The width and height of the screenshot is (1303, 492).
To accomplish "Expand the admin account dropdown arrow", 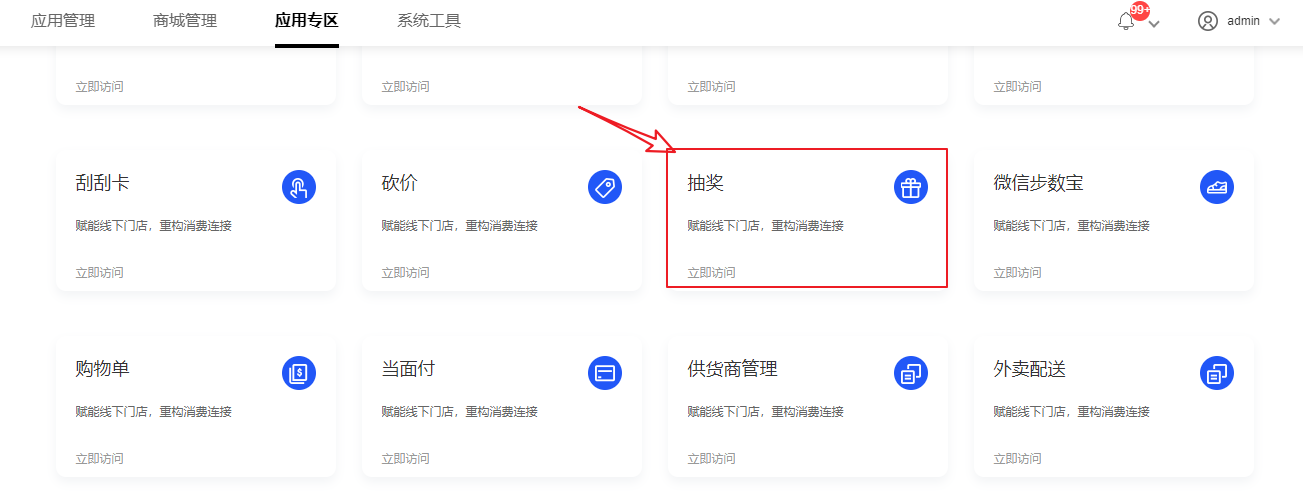I will 1274,21.
